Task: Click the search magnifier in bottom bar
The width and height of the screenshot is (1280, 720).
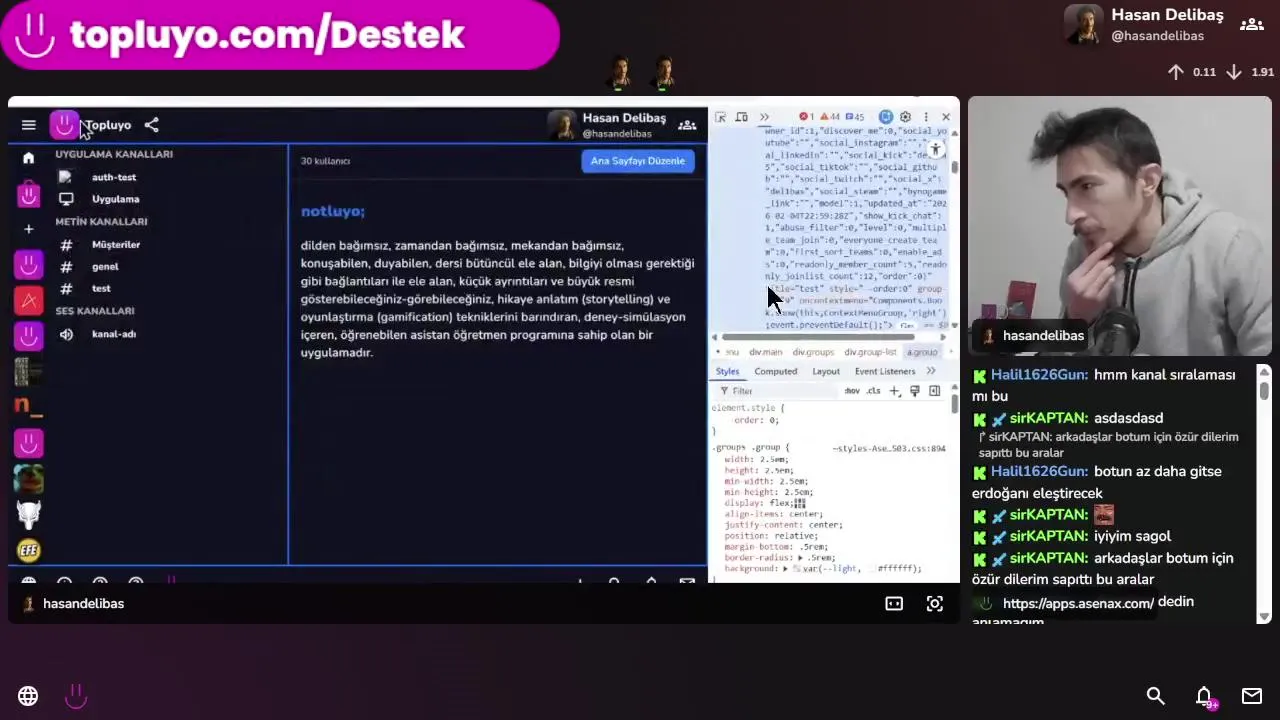Action: click(1155, 696)
